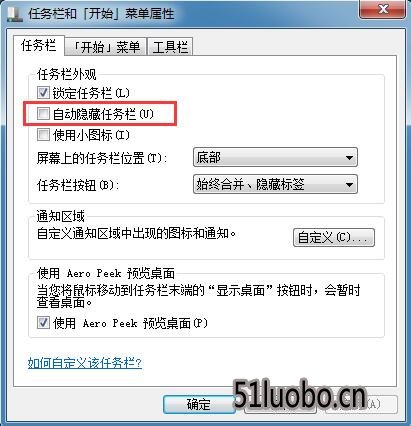
Task: Enable 自动隐藏任务栏 checkbox
Action: tap(43, 114)
